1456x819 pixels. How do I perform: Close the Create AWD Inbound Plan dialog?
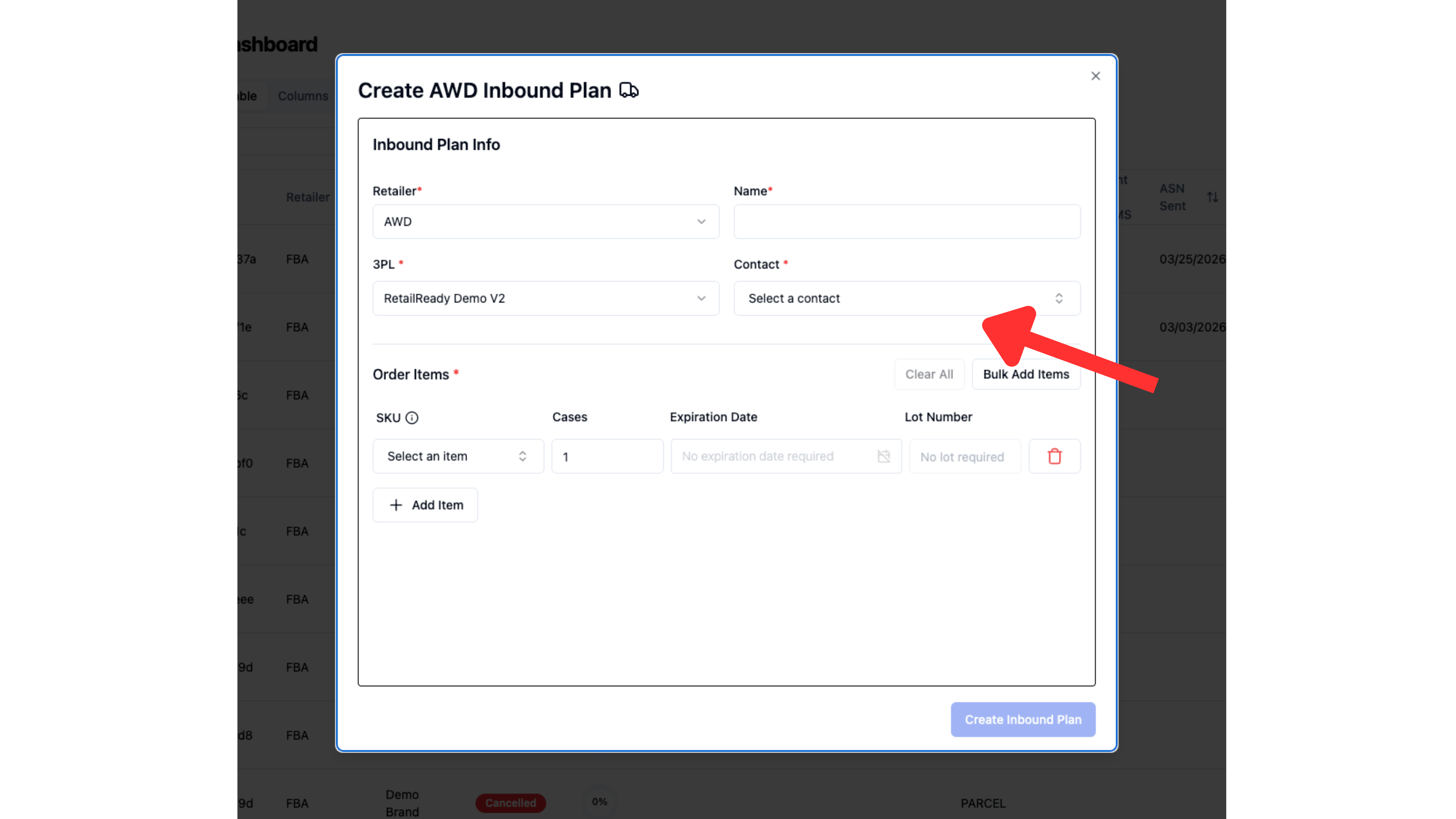(x=1095, y=76)
